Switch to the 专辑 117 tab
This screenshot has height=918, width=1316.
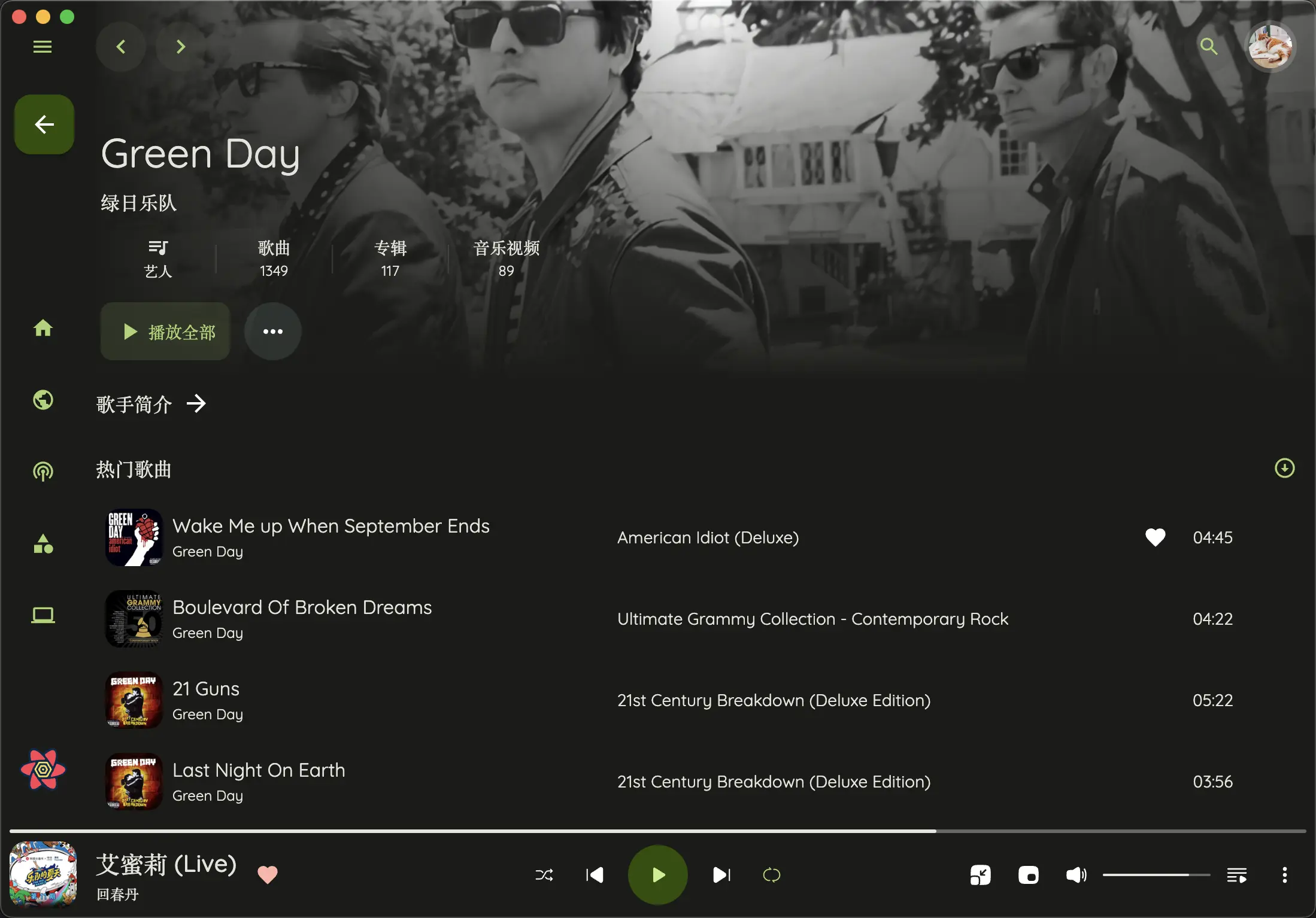pos(390,259)
